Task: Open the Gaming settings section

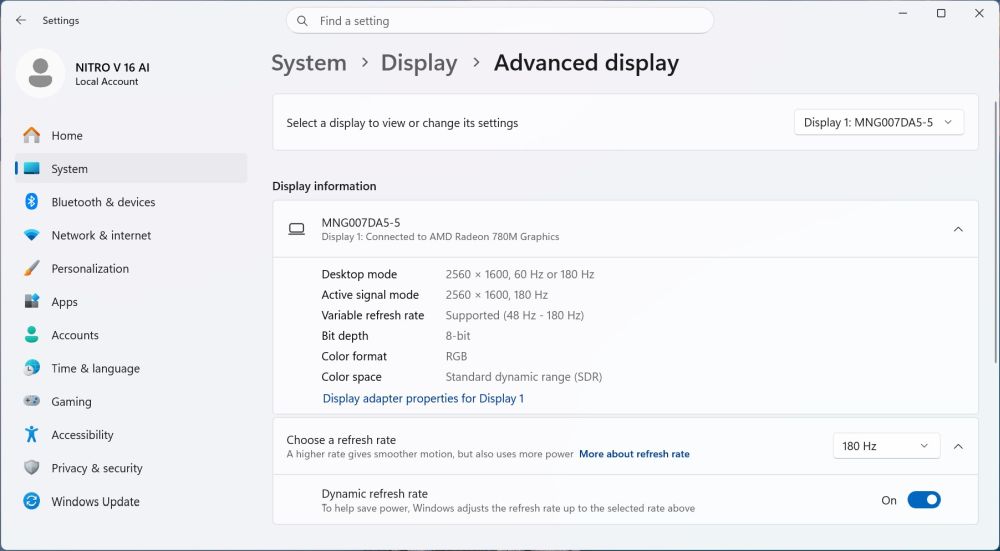Action: tap(131, 401)
